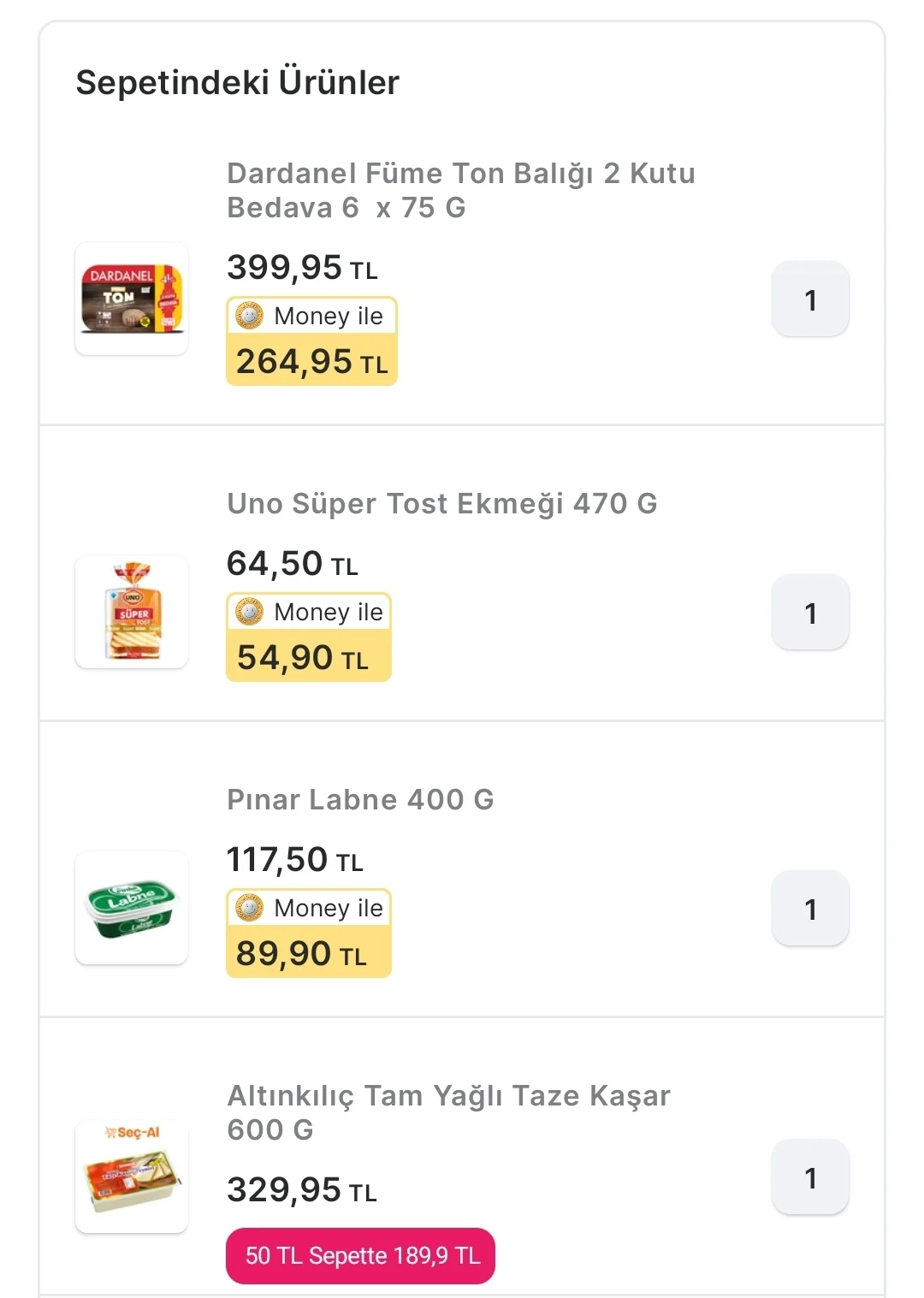Change quantity of Dardanel Füme Ton Balığı
This screenshot has height=1298, width=924.
point(810,299)
